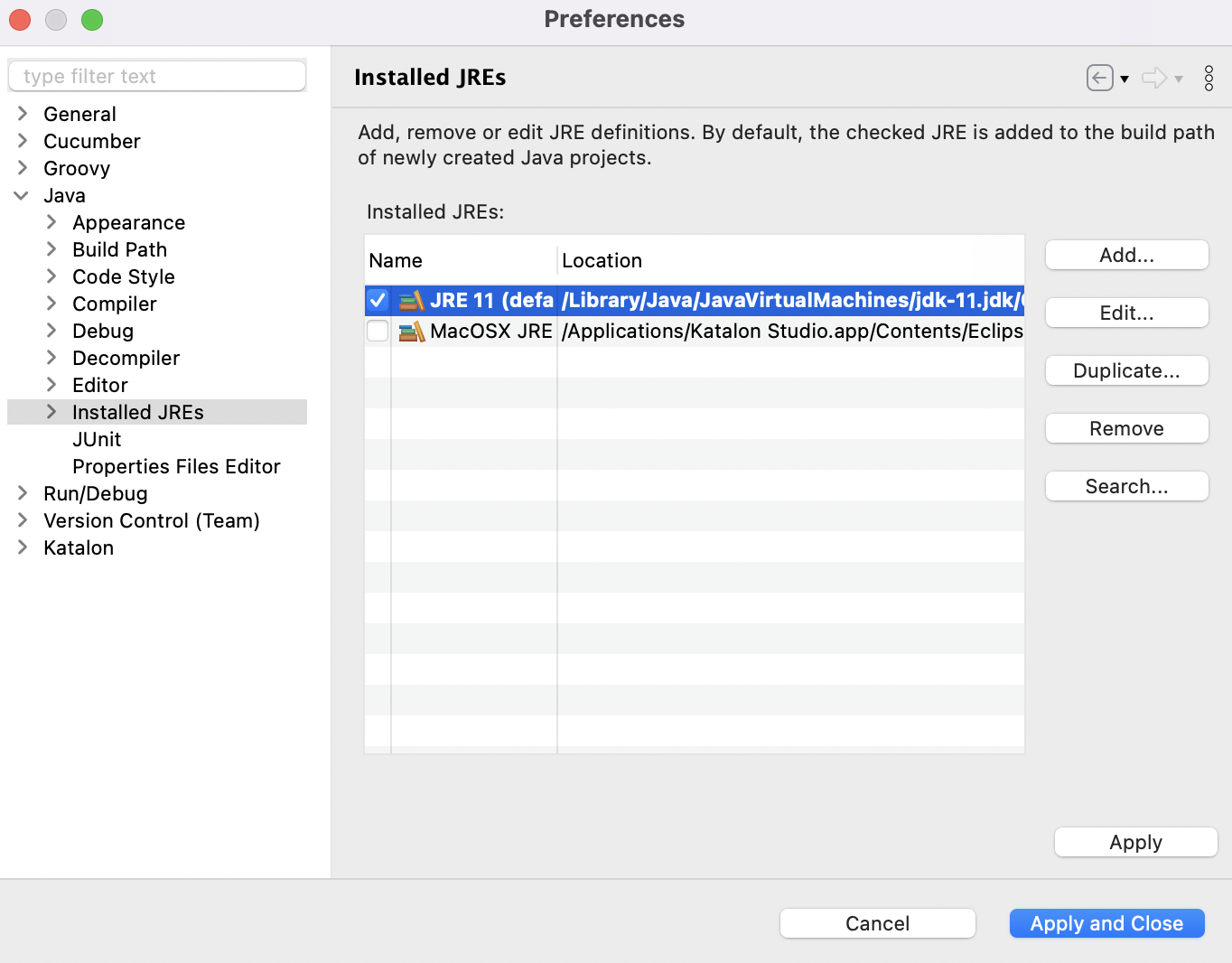This screenshot has height=963, width=1232.
Task: Click the back navigation arrow icon
Action: [1098, 79]
